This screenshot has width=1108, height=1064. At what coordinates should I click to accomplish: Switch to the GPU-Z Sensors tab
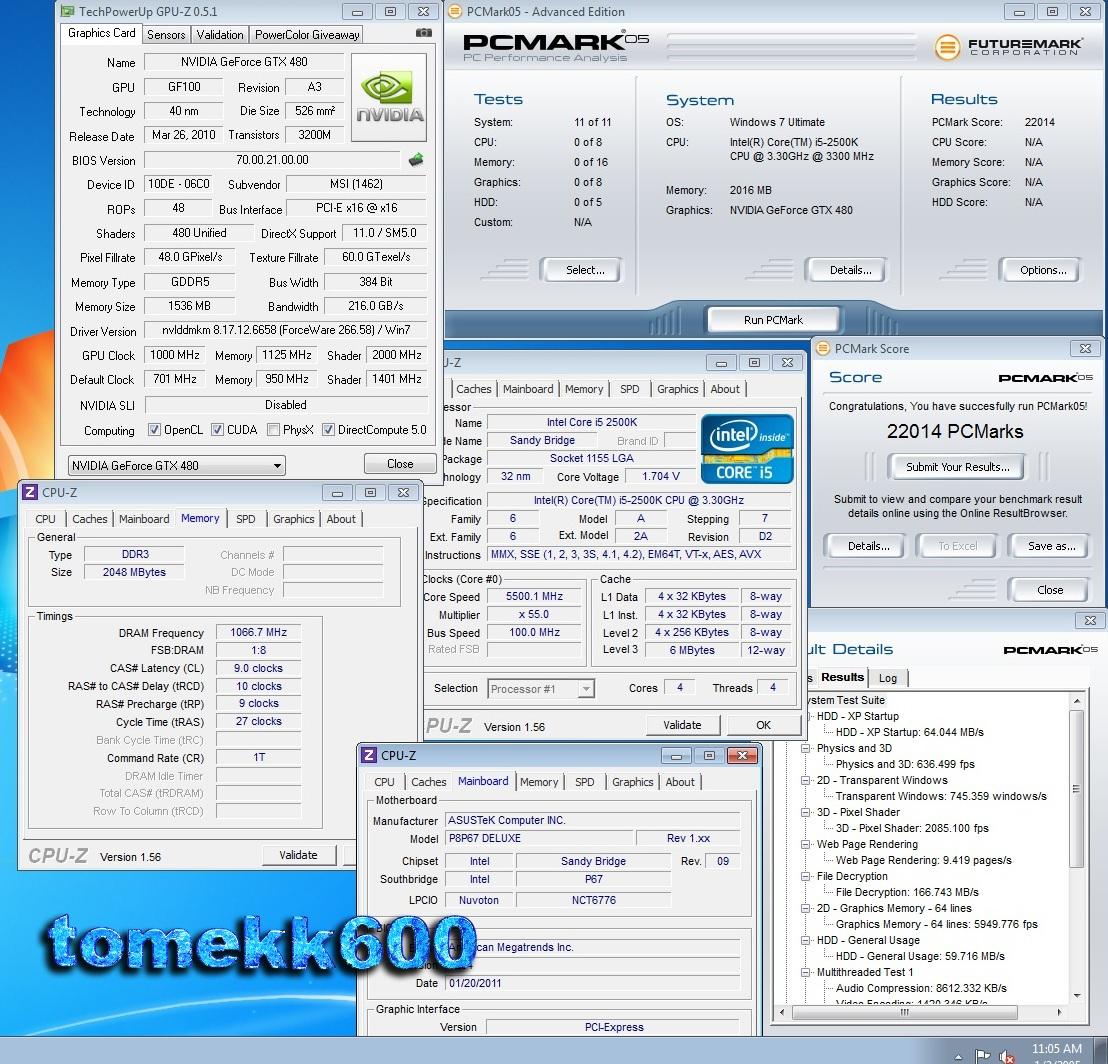[166, 35]
